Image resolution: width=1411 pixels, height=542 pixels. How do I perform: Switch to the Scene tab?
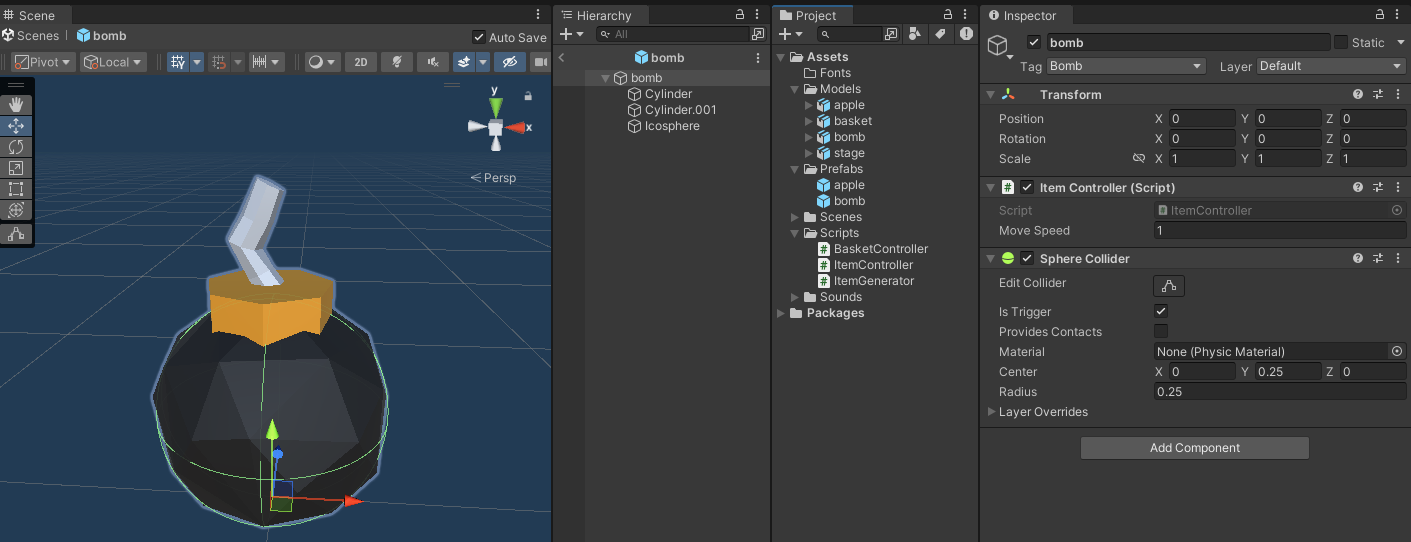pos(35,15)
